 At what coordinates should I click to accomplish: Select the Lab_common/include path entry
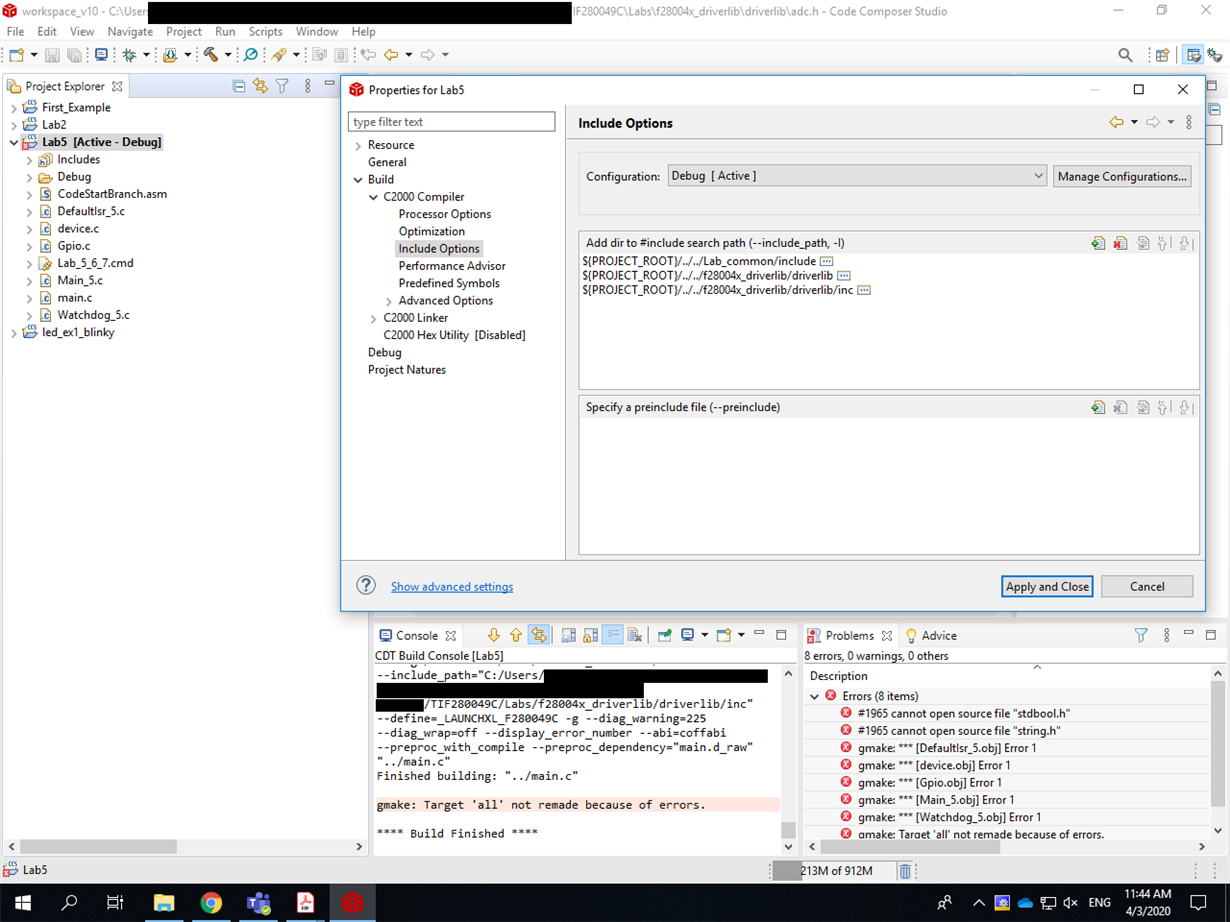coord(699,261)
